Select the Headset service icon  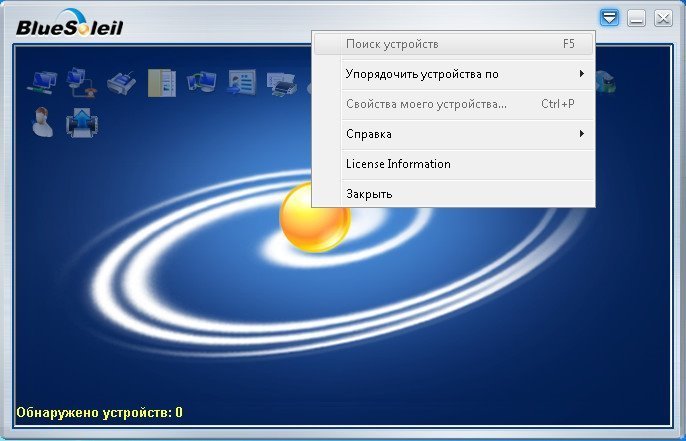[x=43, y=122]
